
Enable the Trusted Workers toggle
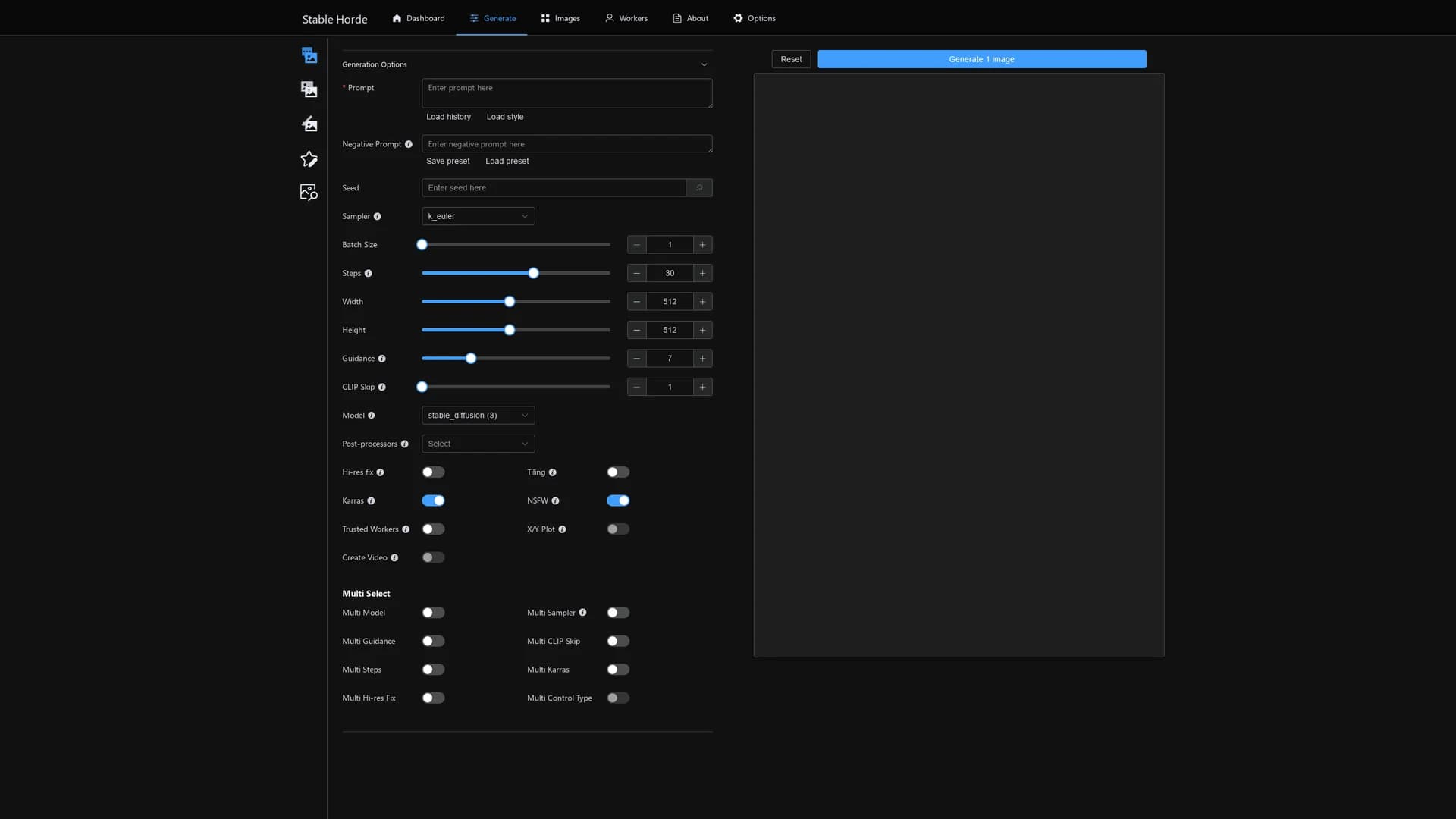tap(433, 529)
